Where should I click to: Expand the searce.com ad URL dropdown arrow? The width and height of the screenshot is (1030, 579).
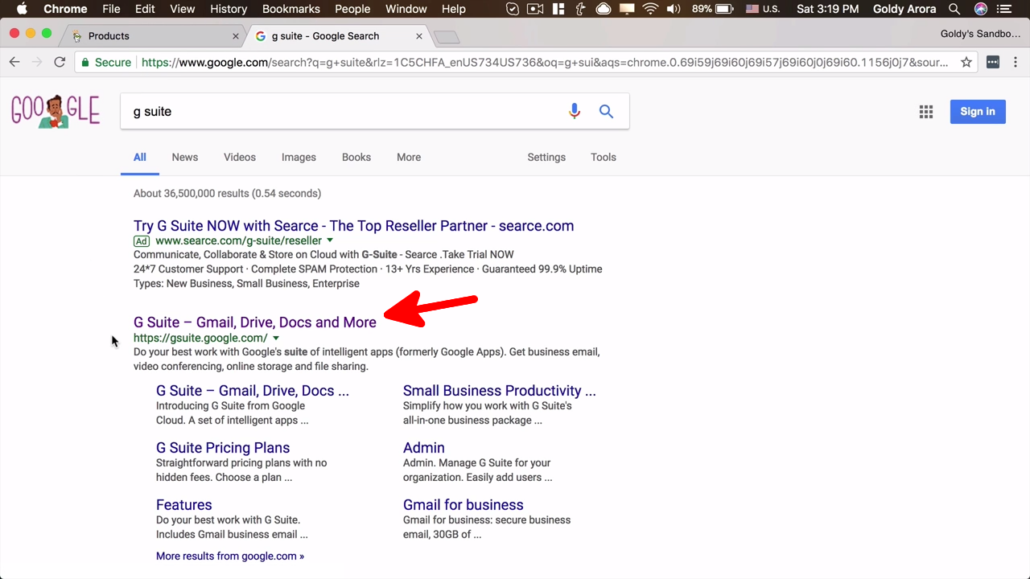(x=330, y=241)
